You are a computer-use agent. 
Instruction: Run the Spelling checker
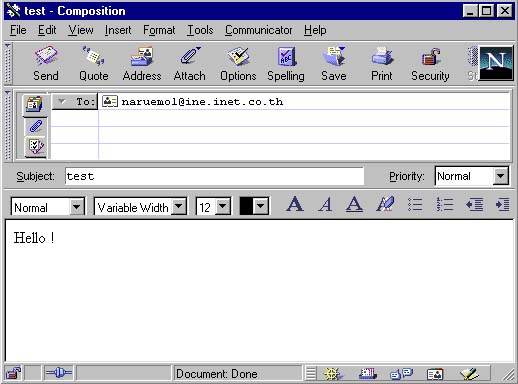pyautogui.click(x=286, y=64)
